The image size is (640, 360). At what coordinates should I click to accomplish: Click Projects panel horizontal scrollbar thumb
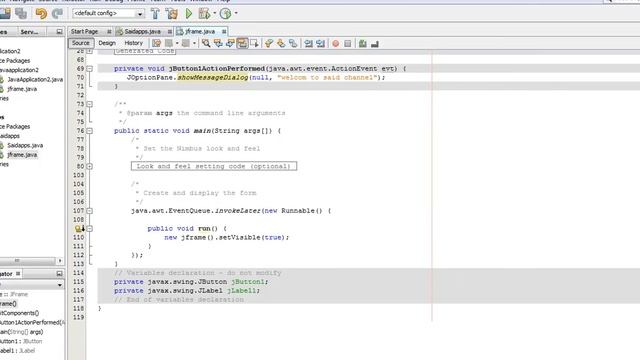(x=27, y=260)
